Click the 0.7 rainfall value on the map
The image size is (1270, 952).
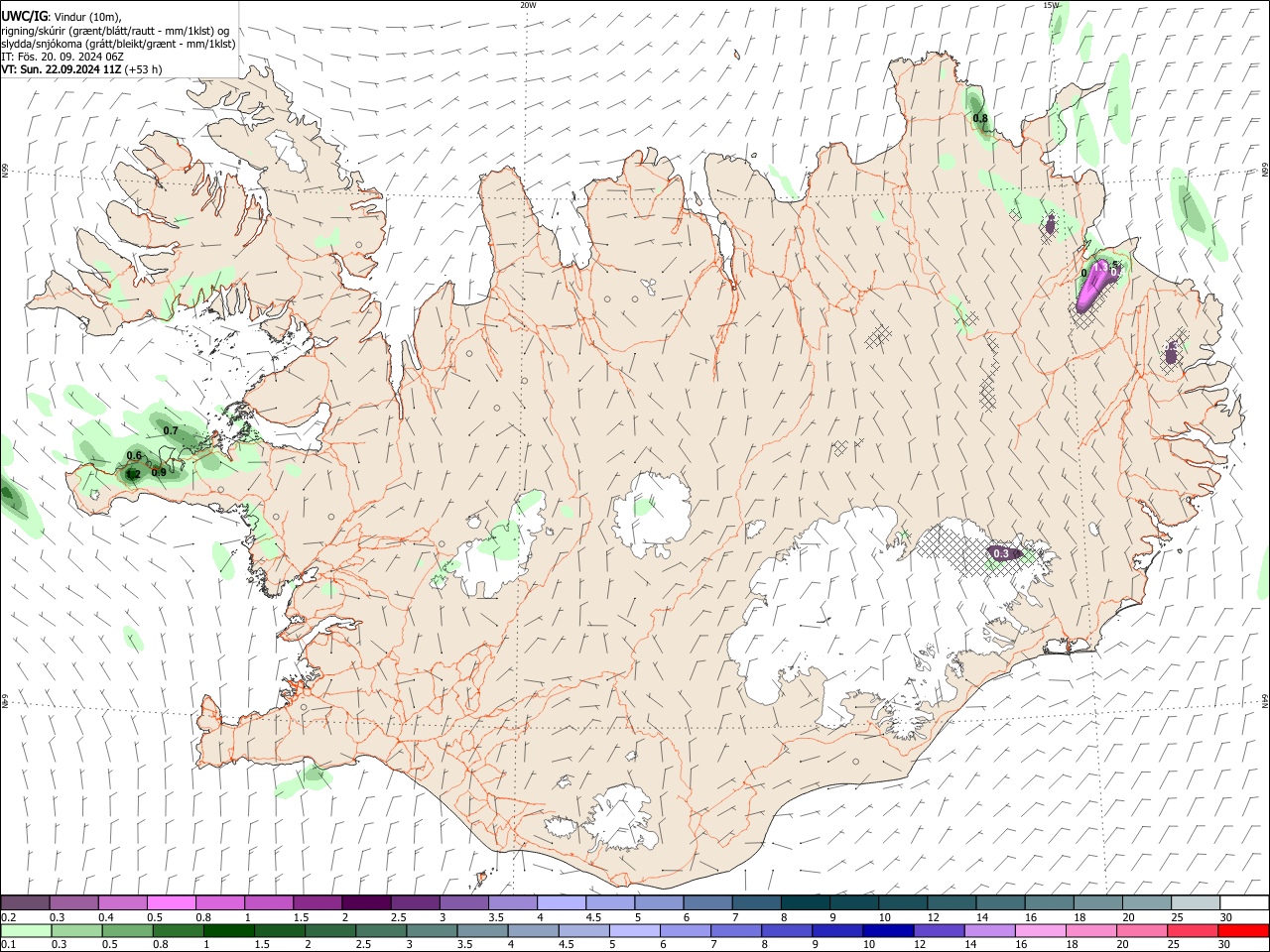pyautogui.click(x=170, y=431)
